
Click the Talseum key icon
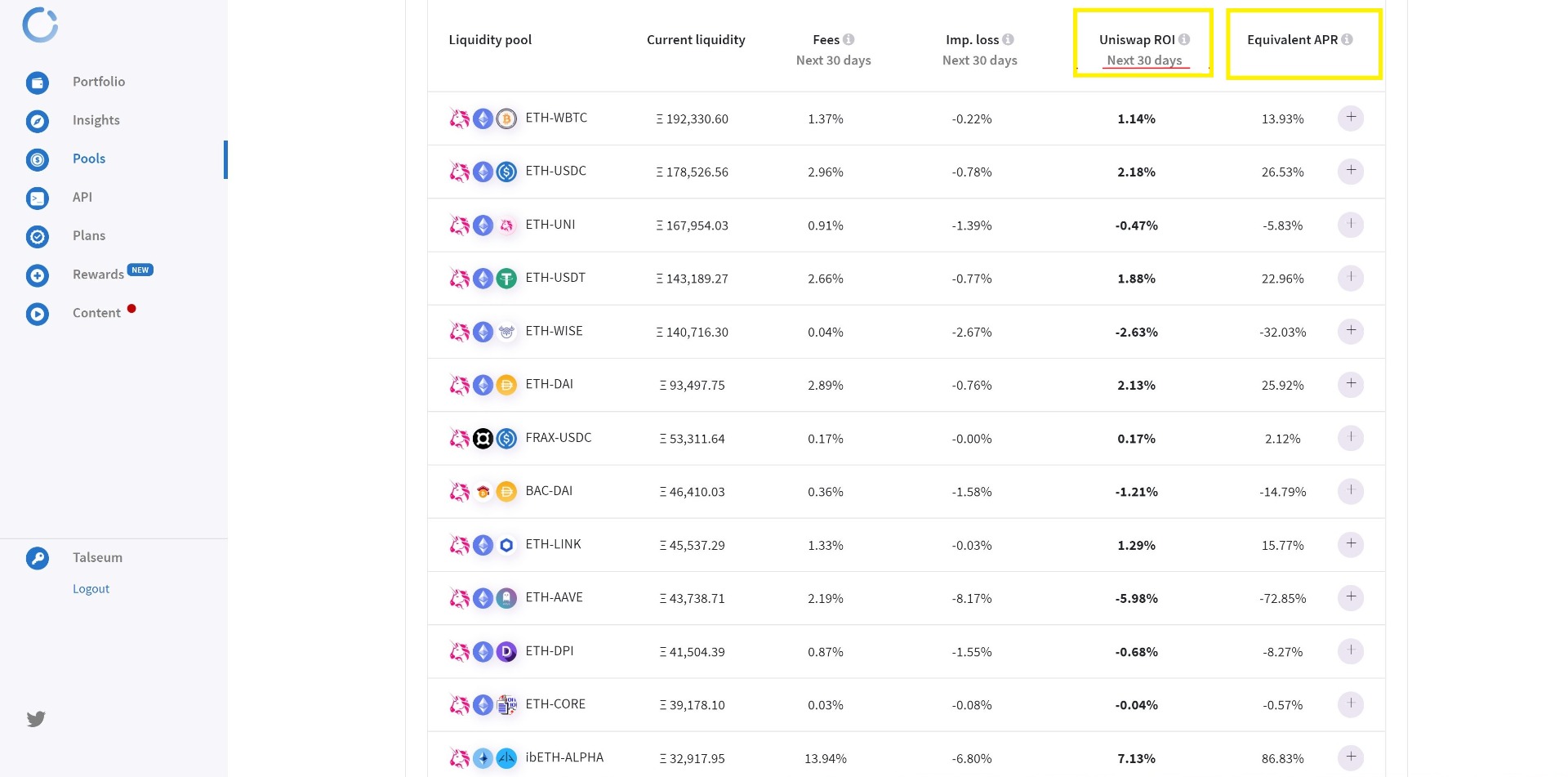[38, 558]
